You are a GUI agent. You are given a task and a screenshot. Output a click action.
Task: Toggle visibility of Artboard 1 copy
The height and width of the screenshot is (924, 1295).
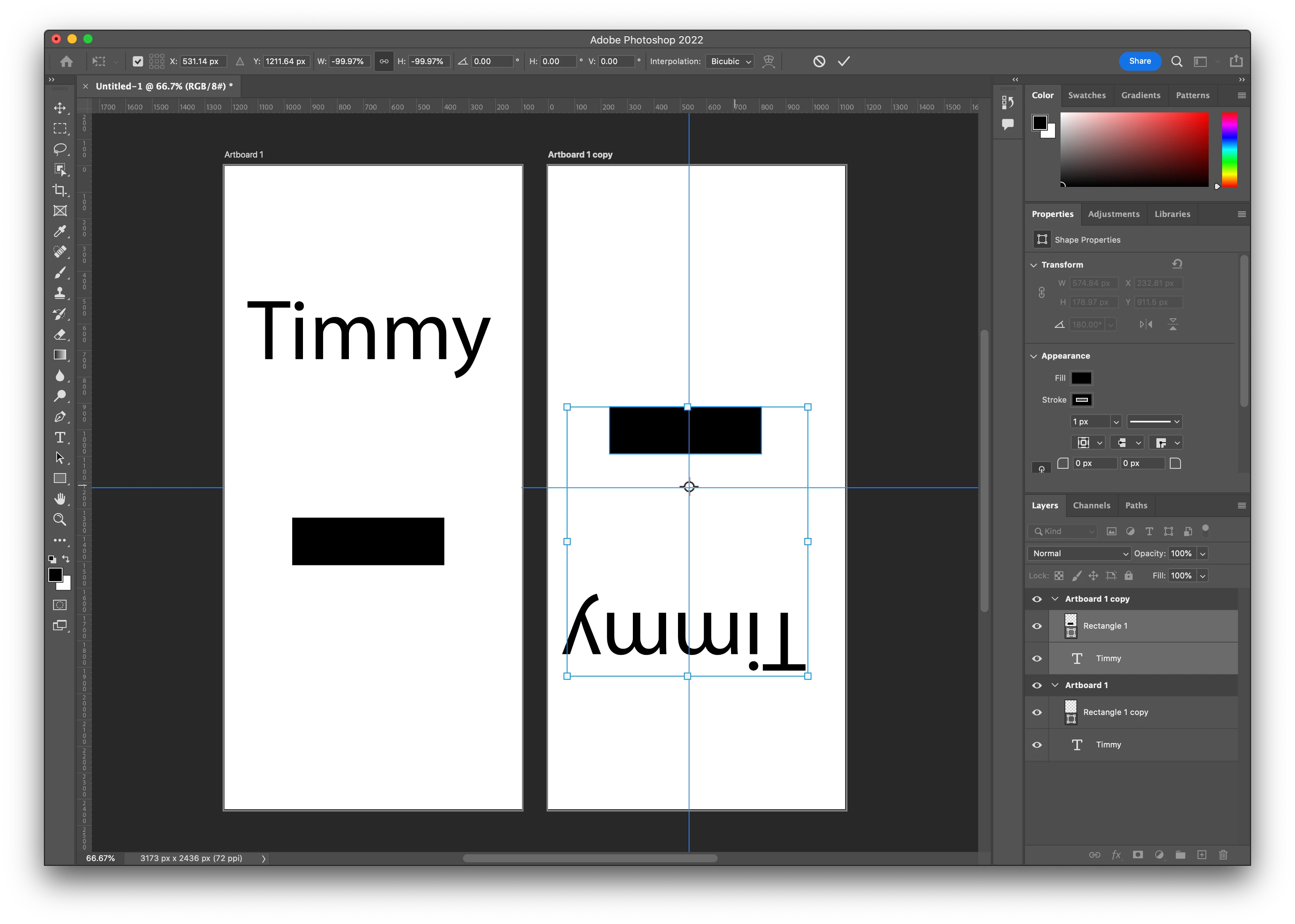(x=1037, y=599)
